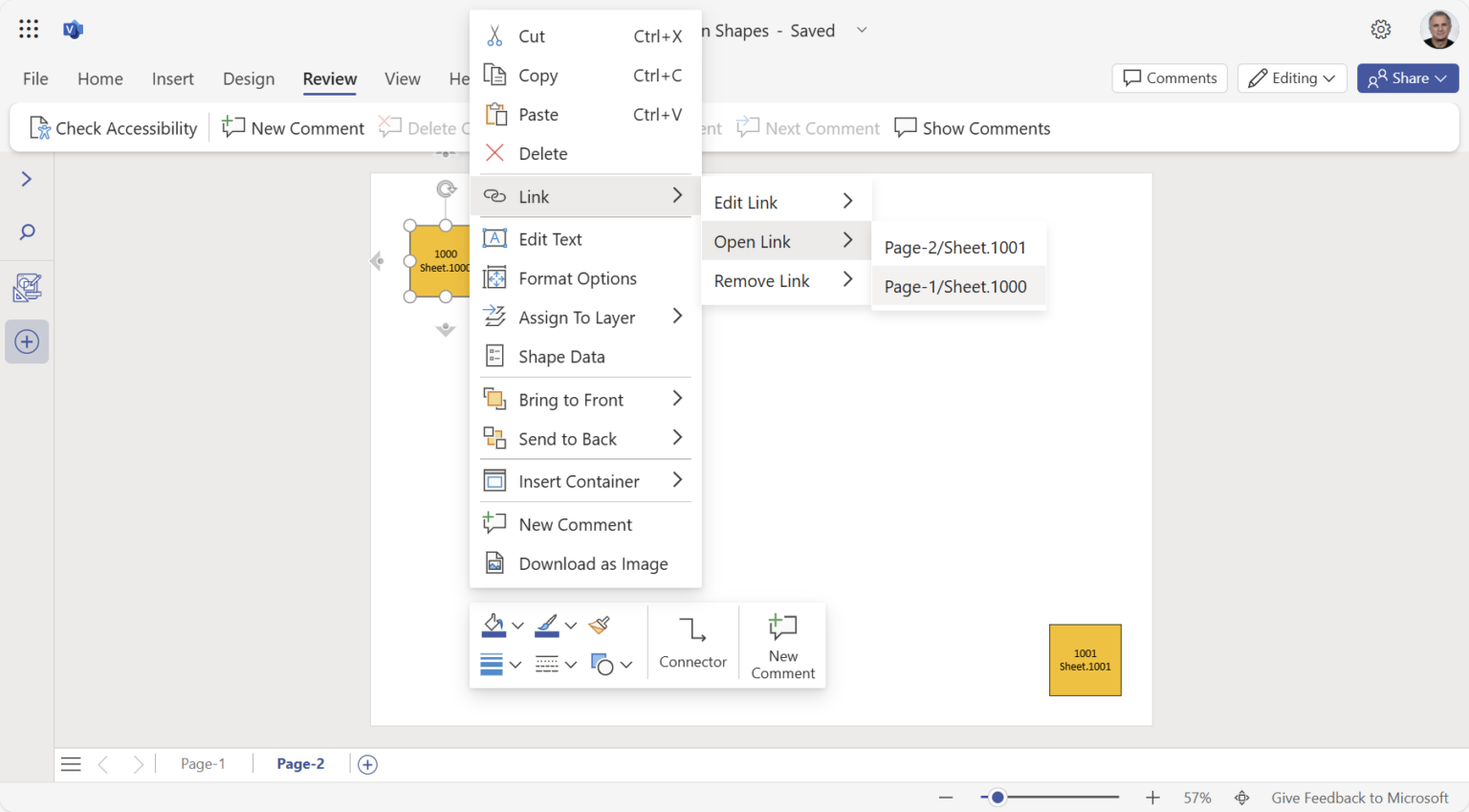Click the Show Comments toggle in the ribbon
This screenshot has width=1469, height=812.
(x=972, y=127)
